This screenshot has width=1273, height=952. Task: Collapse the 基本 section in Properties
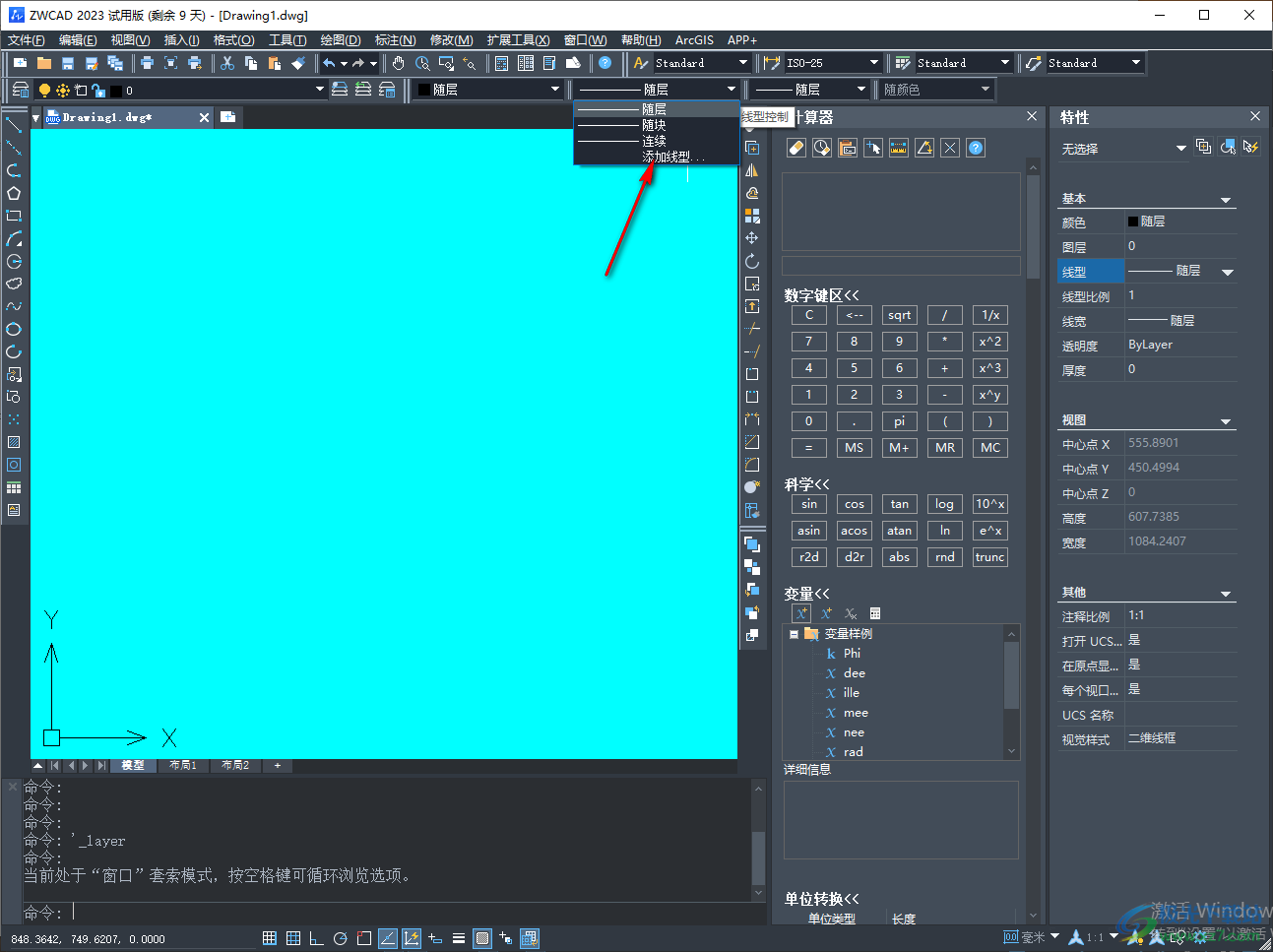(x=1226, y=200)
